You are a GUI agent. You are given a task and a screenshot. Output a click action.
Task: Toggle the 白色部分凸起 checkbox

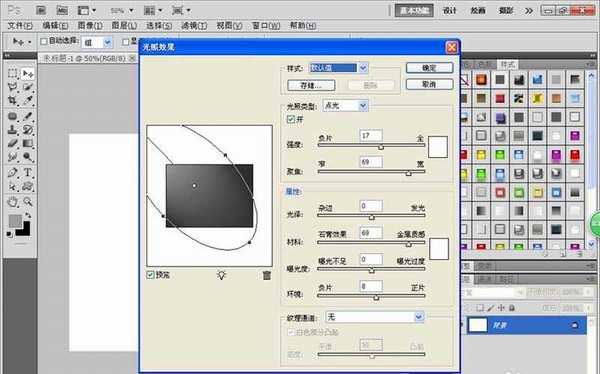[x=291, y=332]
